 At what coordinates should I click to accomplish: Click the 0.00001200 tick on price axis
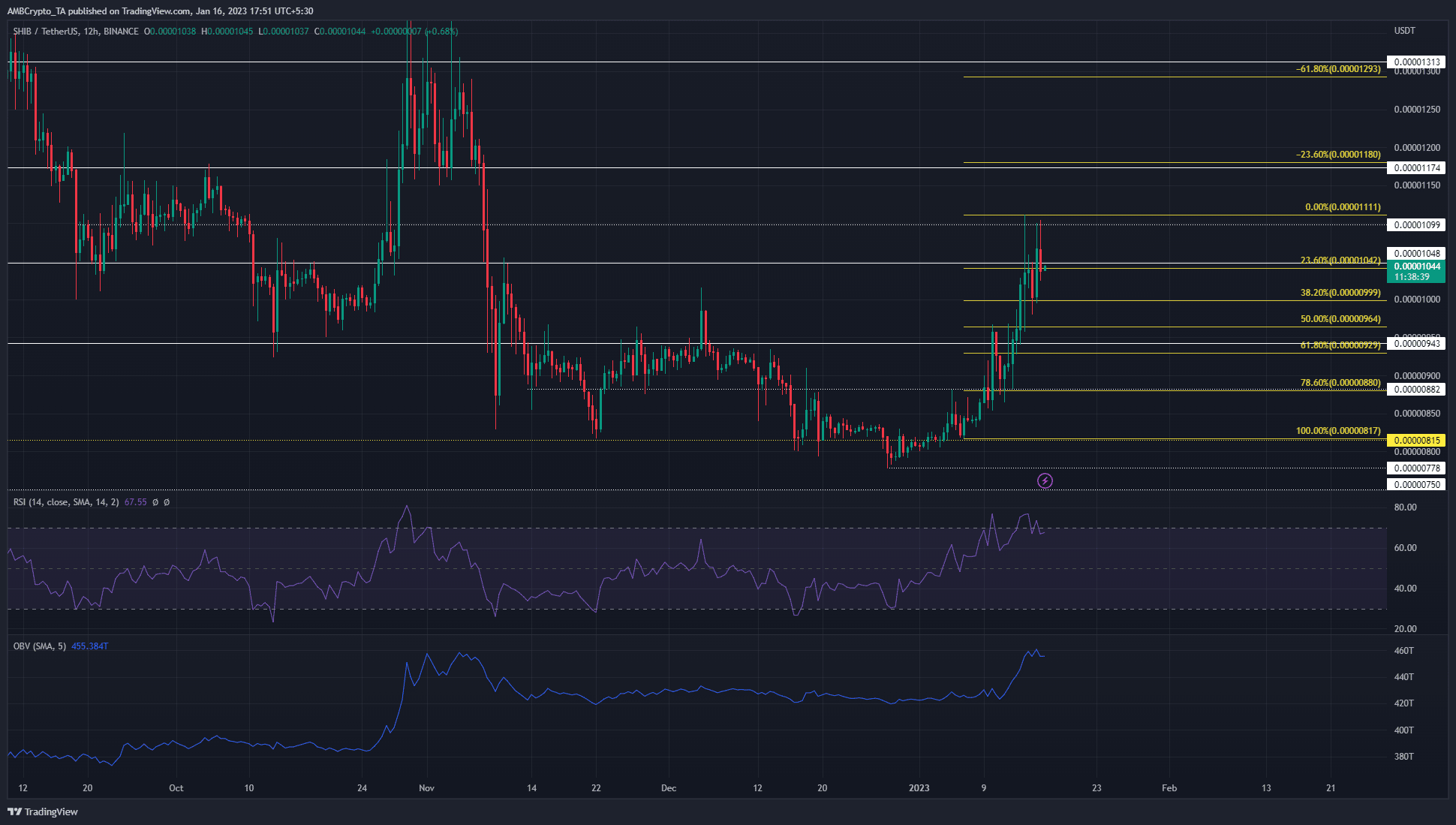pyautogui.click(x=1417, y=148)
